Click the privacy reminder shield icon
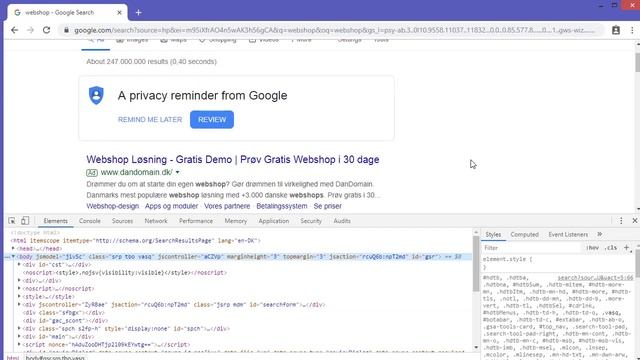This screenshot has height=360, width=640. [96, 96]
